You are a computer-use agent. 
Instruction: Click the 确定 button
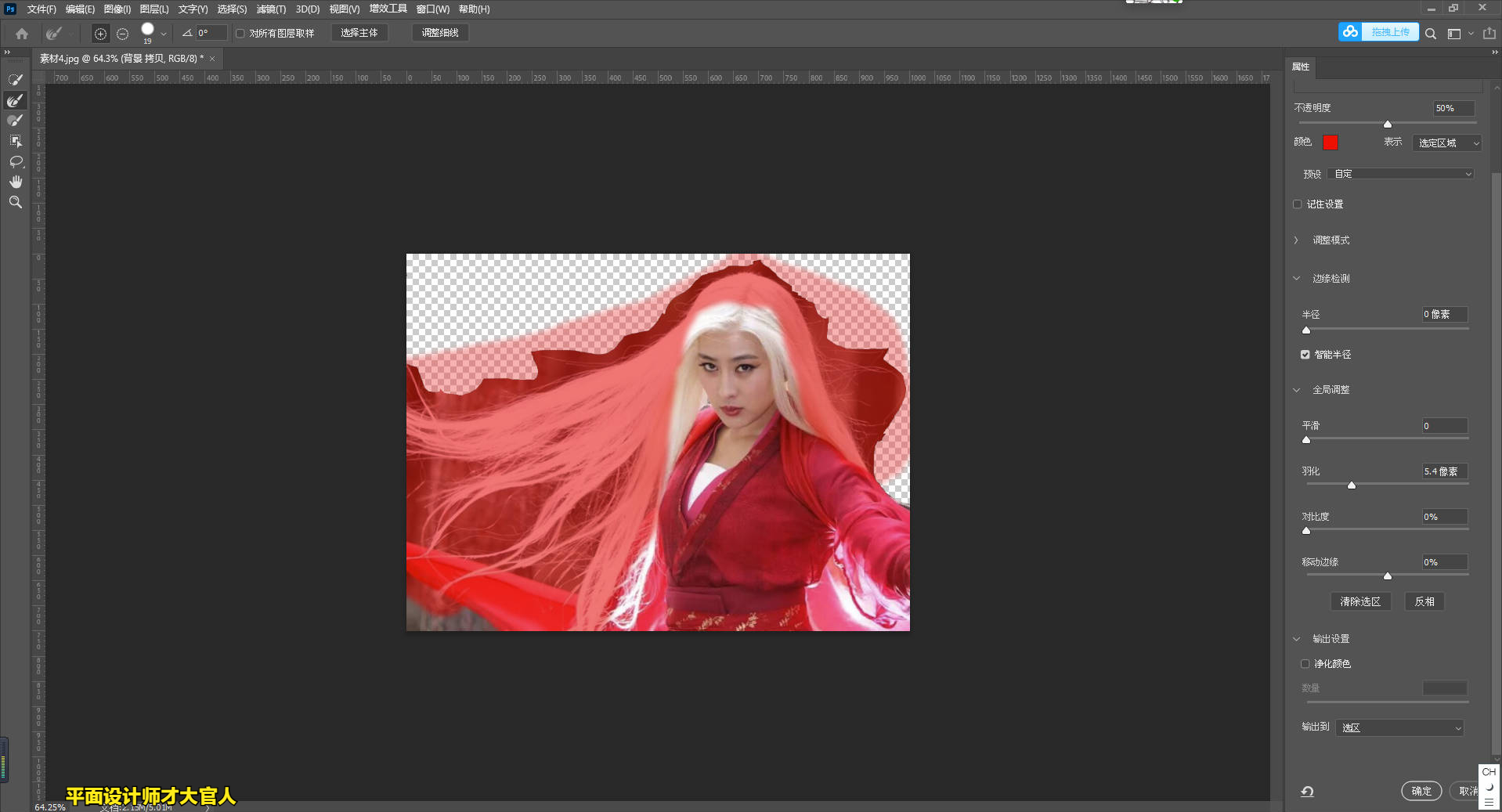pyautogui.click(x=1421, y=791)
